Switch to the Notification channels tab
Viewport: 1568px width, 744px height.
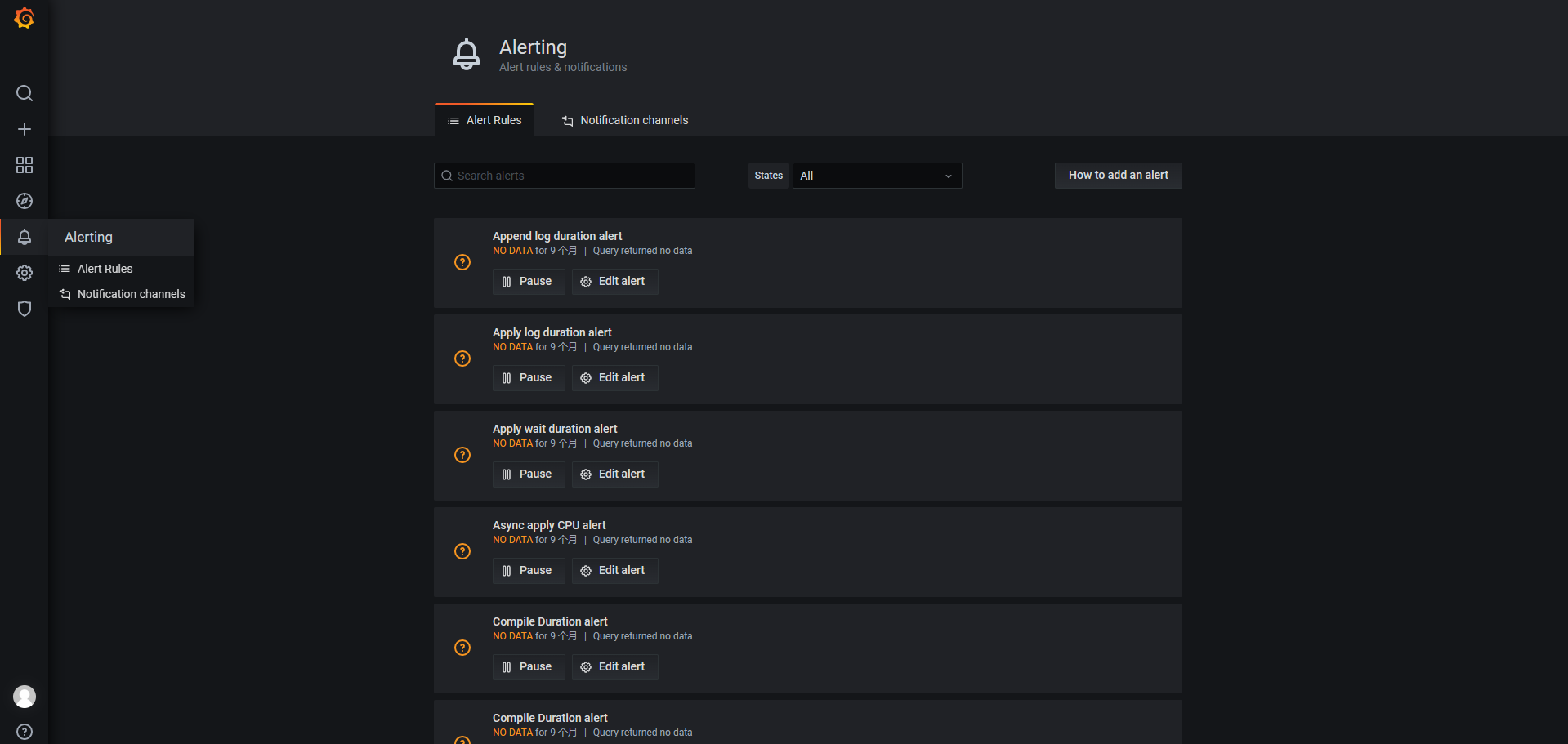click(625, 121)
